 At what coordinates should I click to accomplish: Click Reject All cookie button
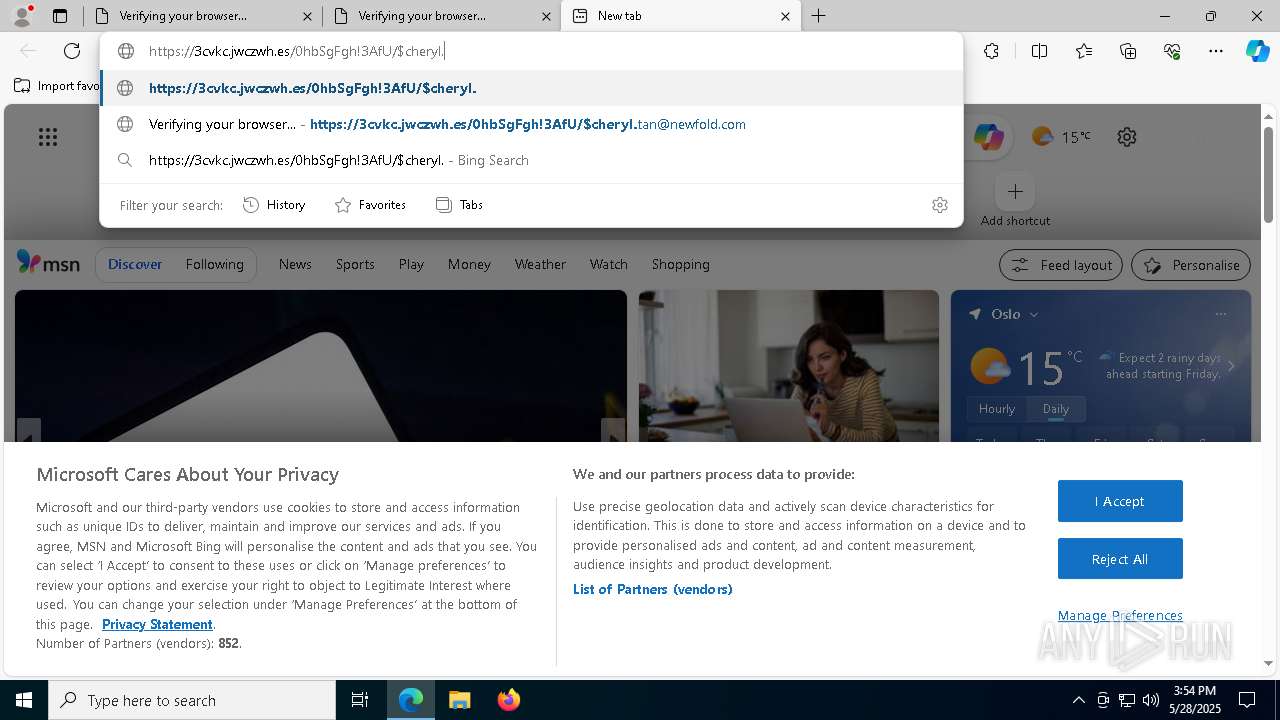click(1120, 559)
